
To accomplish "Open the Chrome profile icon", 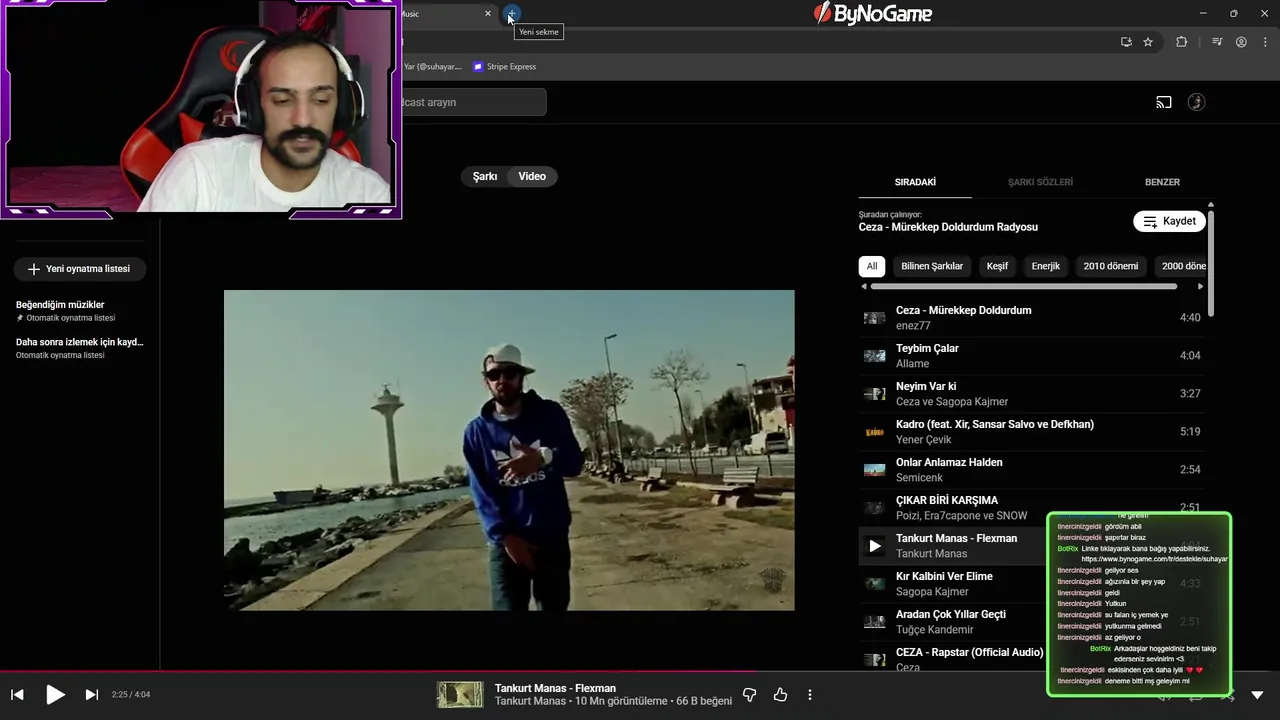I will [x=1241, y=42].
